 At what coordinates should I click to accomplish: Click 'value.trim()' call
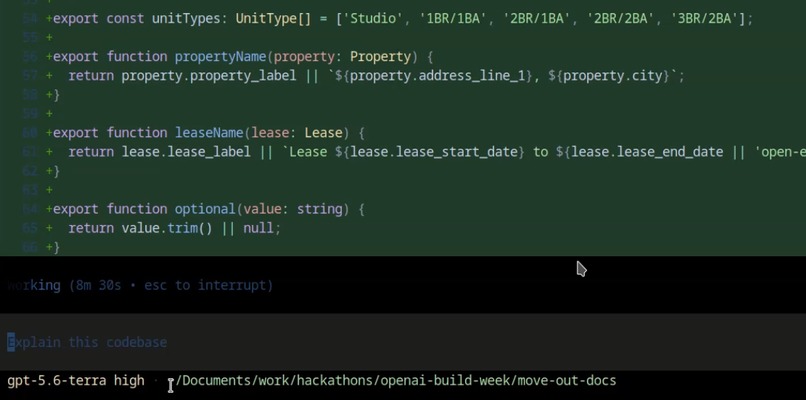(167, 228)
